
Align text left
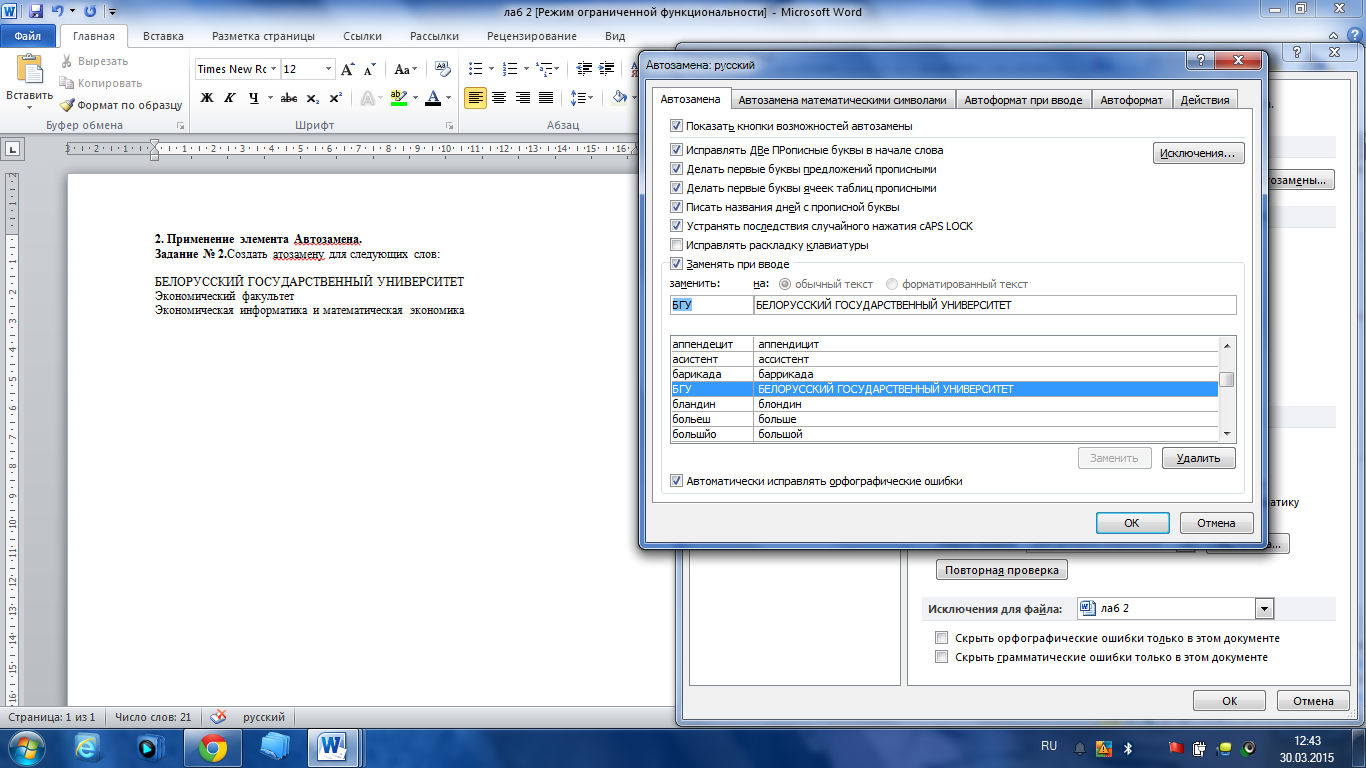tap(476, 98)
